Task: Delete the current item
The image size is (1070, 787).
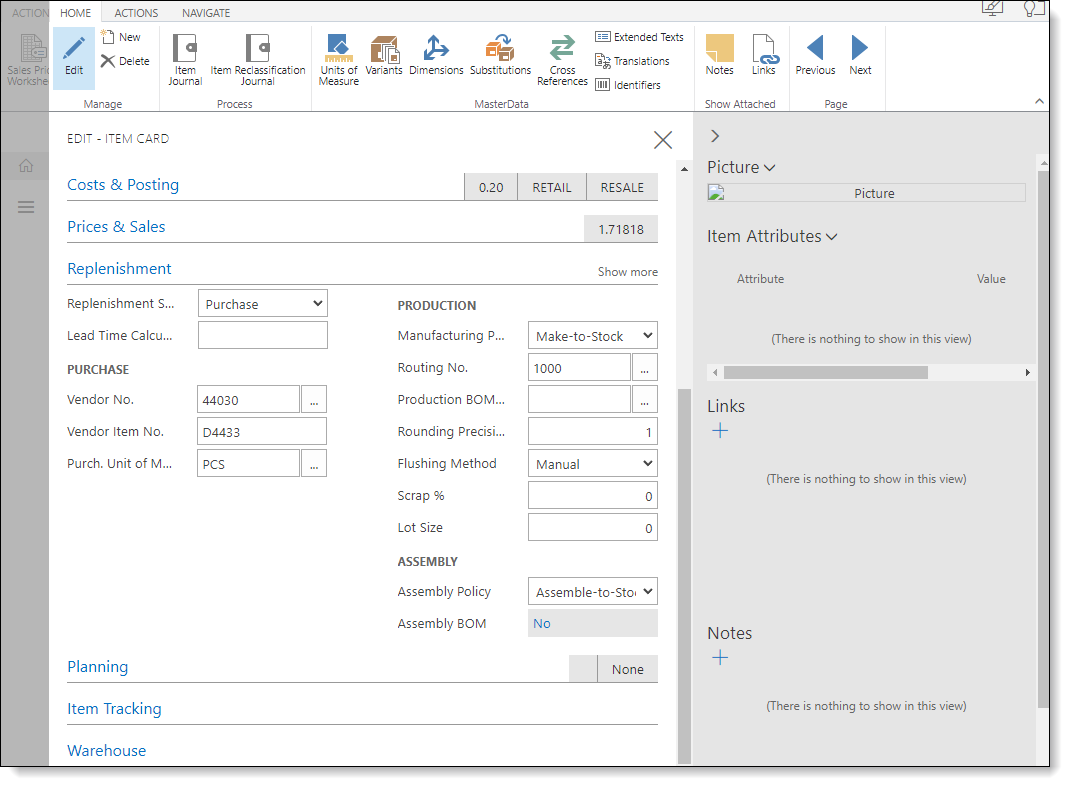Action: [126, 61]
